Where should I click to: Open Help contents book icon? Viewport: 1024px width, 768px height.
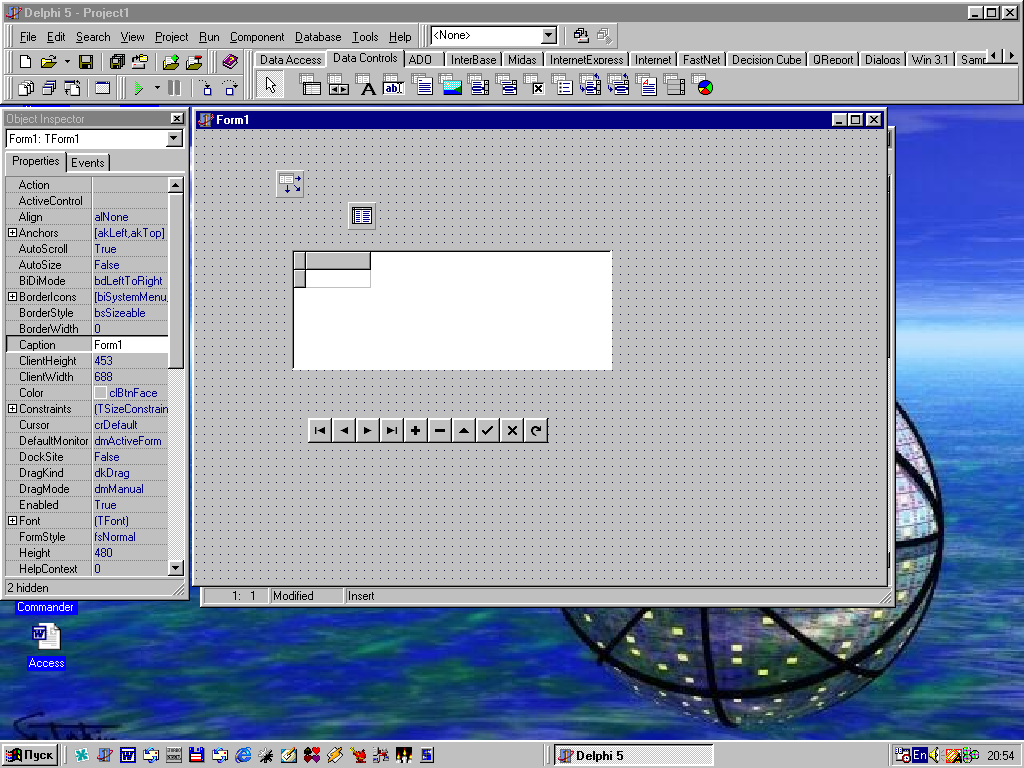point(230,61)
